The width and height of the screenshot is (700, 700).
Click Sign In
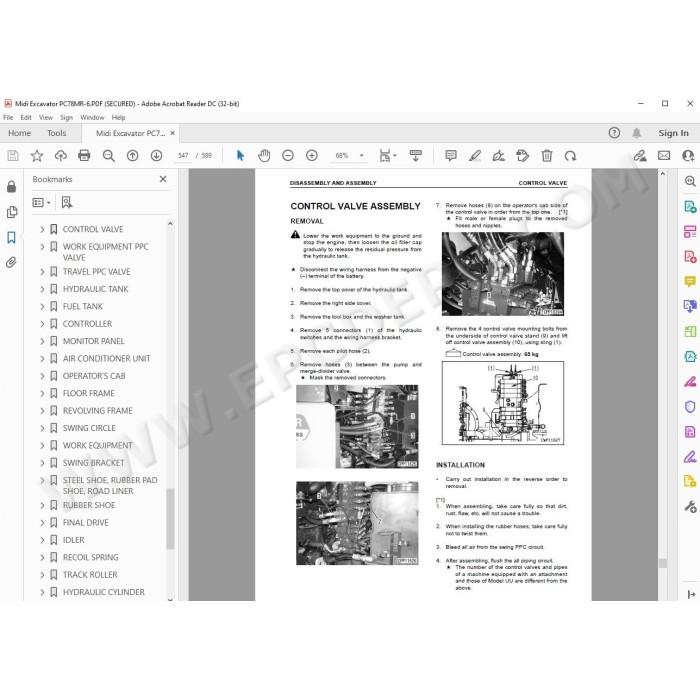click(x=673, y=133)
